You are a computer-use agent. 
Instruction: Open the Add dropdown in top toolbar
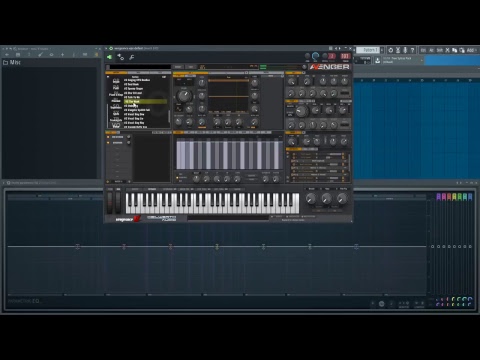[x=471, y=50]
